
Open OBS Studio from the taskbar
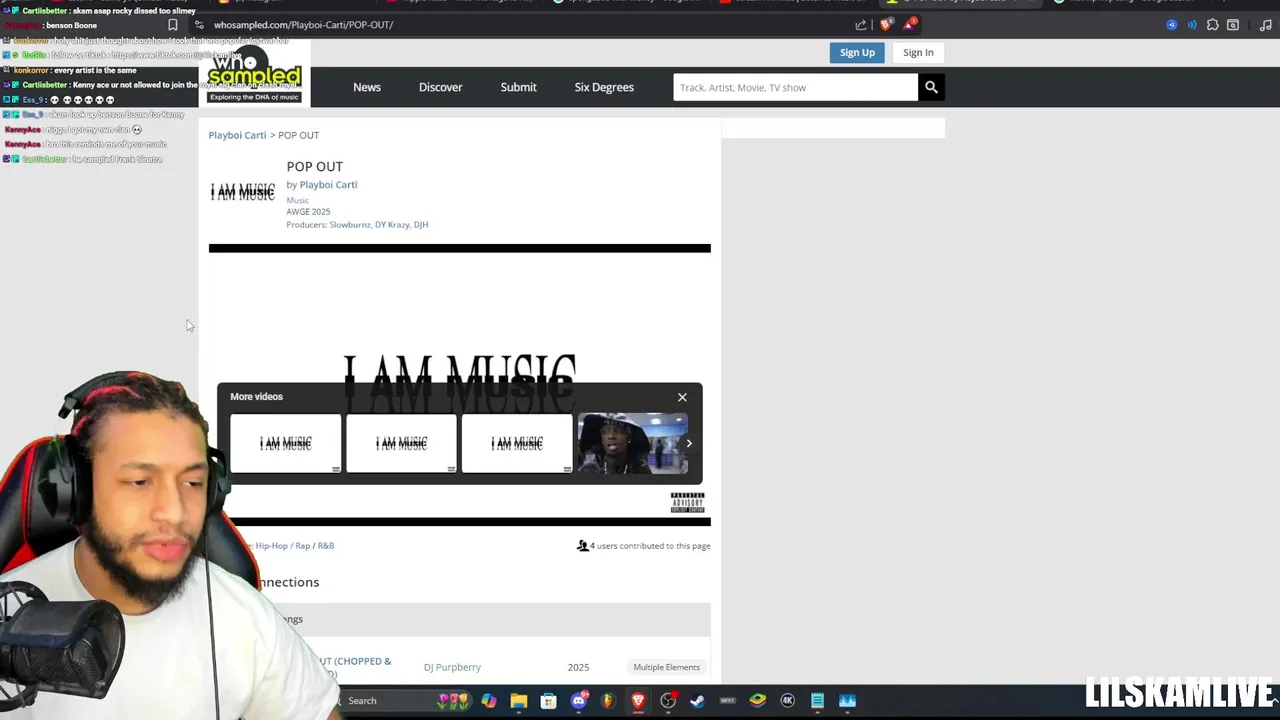click(x=668, y=701)
